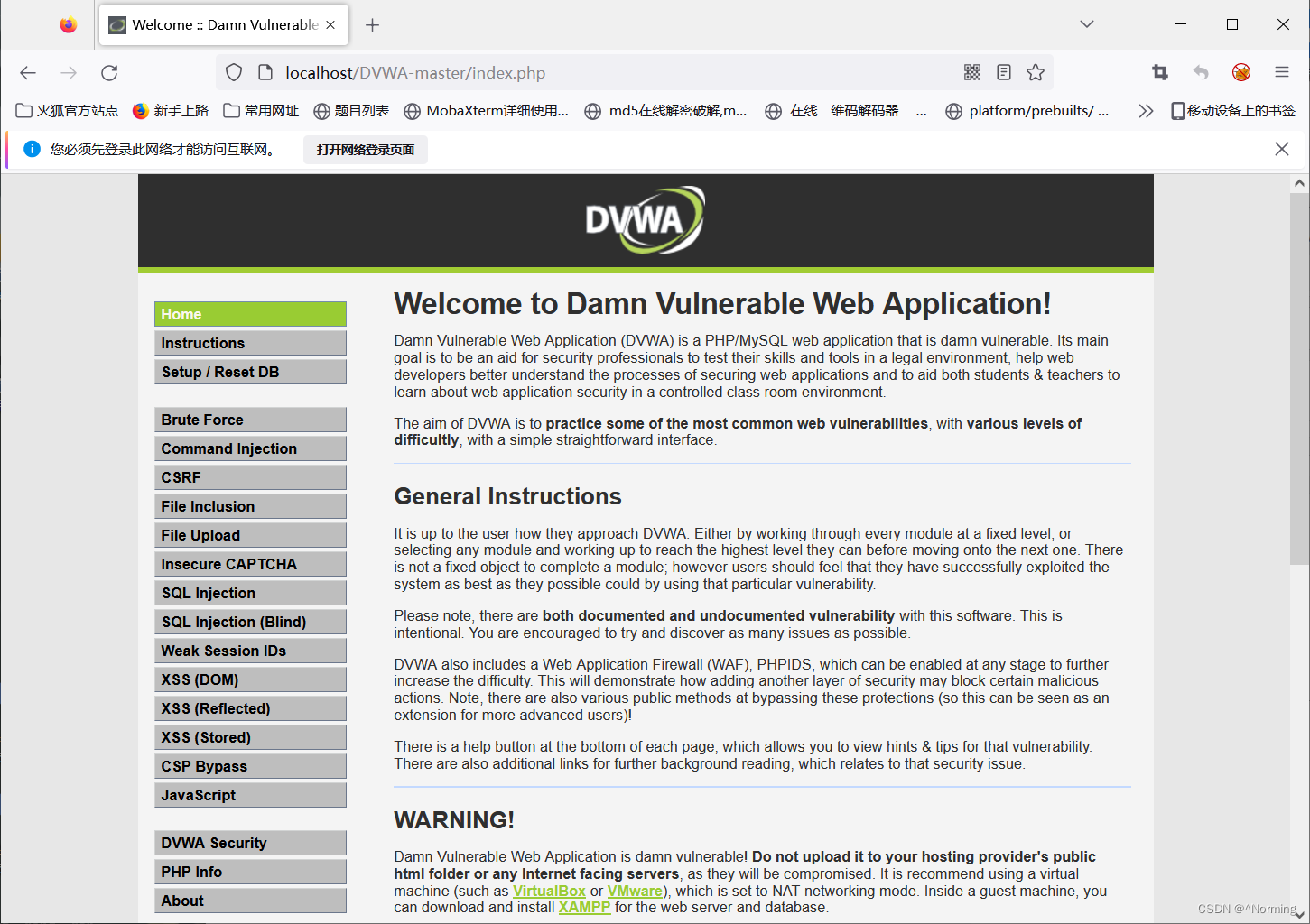Click the DVWA logo banner
This screenshot has width=1310, height=924.
[645, 219]
